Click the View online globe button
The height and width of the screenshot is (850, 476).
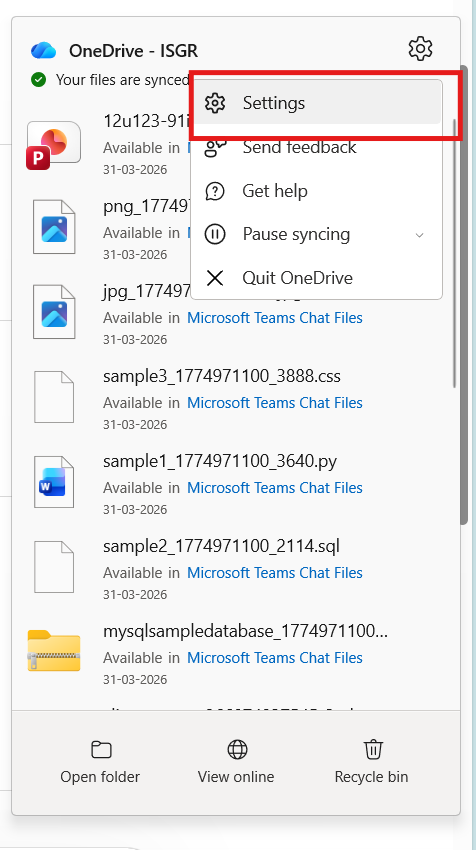(x=236, y=762)
